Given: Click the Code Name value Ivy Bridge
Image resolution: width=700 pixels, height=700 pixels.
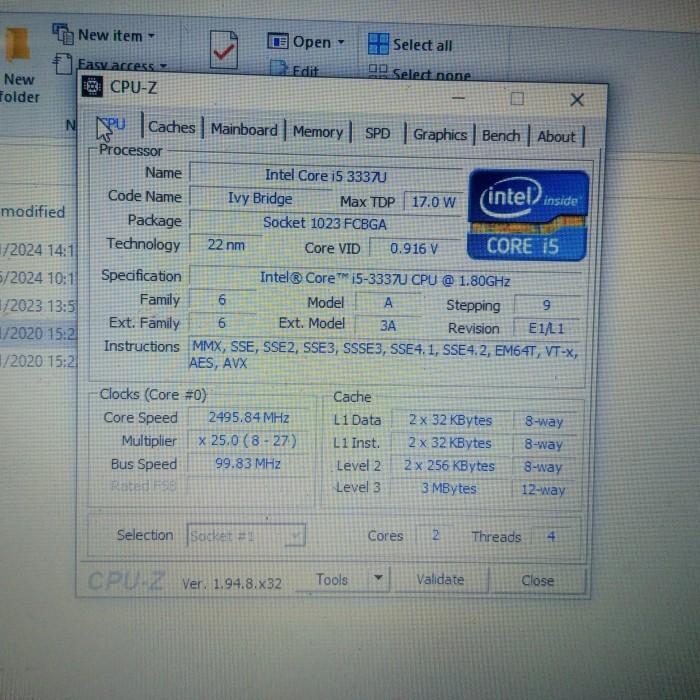Looking at the screenshot, I should click(260, 198).
